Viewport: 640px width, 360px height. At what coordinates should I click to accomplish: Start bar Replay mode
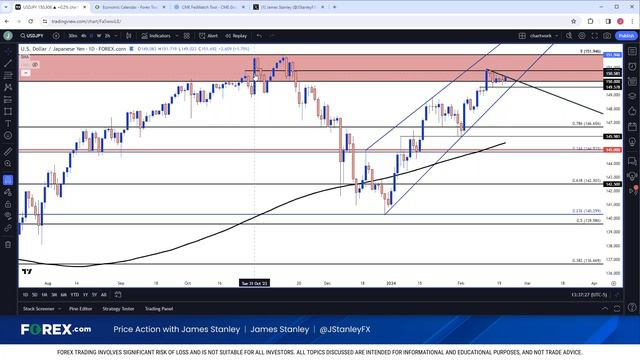(236, 36)
